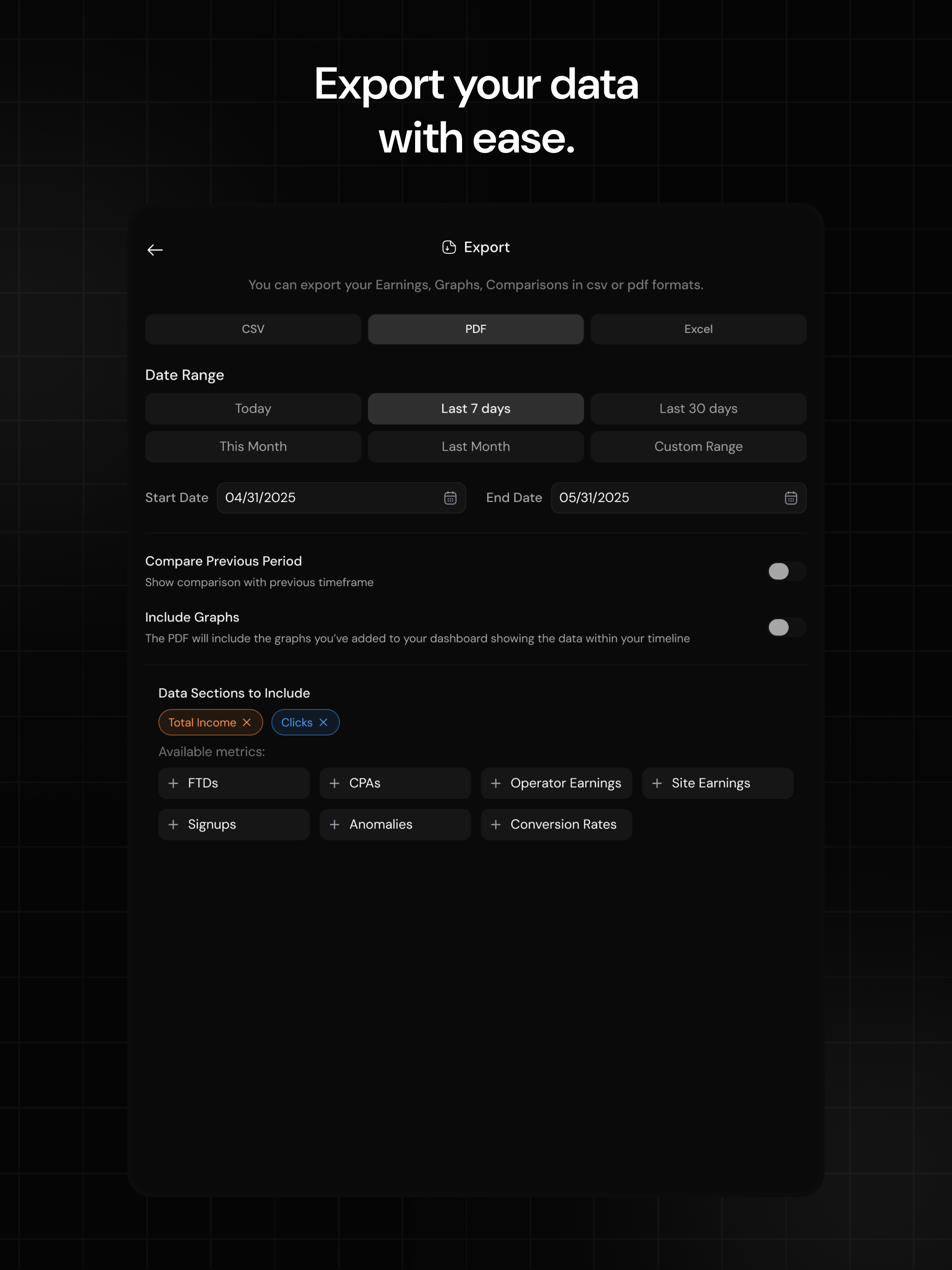The width and height of the screenshot is (952, 1270).
Task: Click the Export title text
Action: tap(486, 247)
